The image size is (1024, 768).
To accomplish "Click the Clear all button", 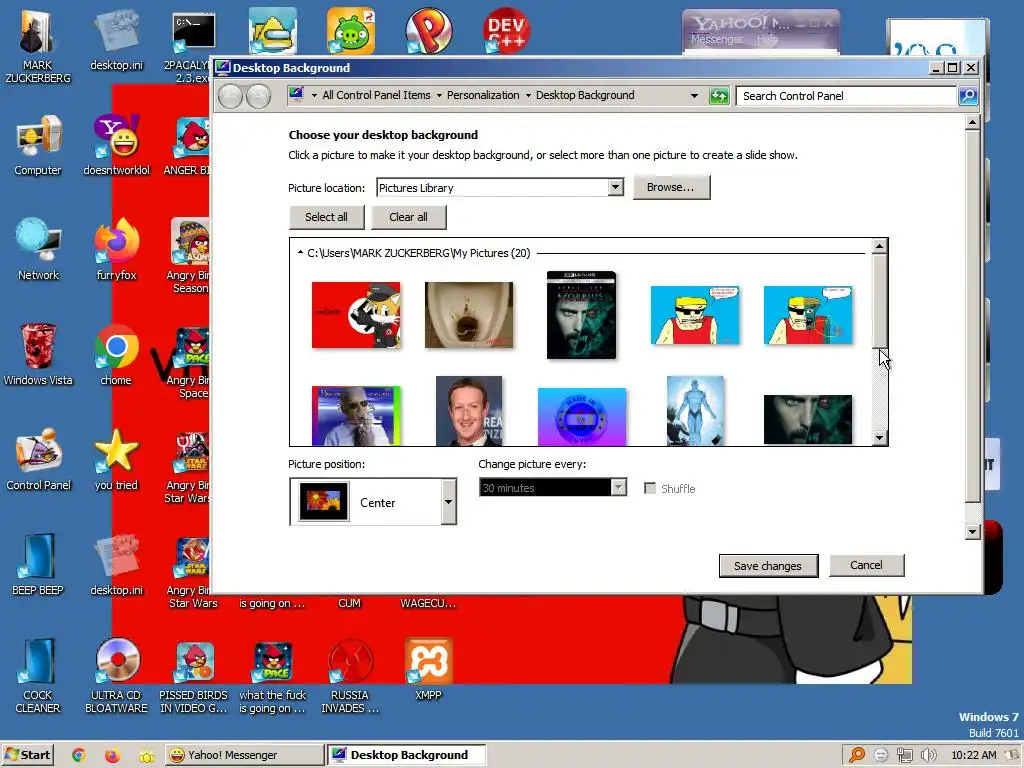I will [x=408, y=217].
